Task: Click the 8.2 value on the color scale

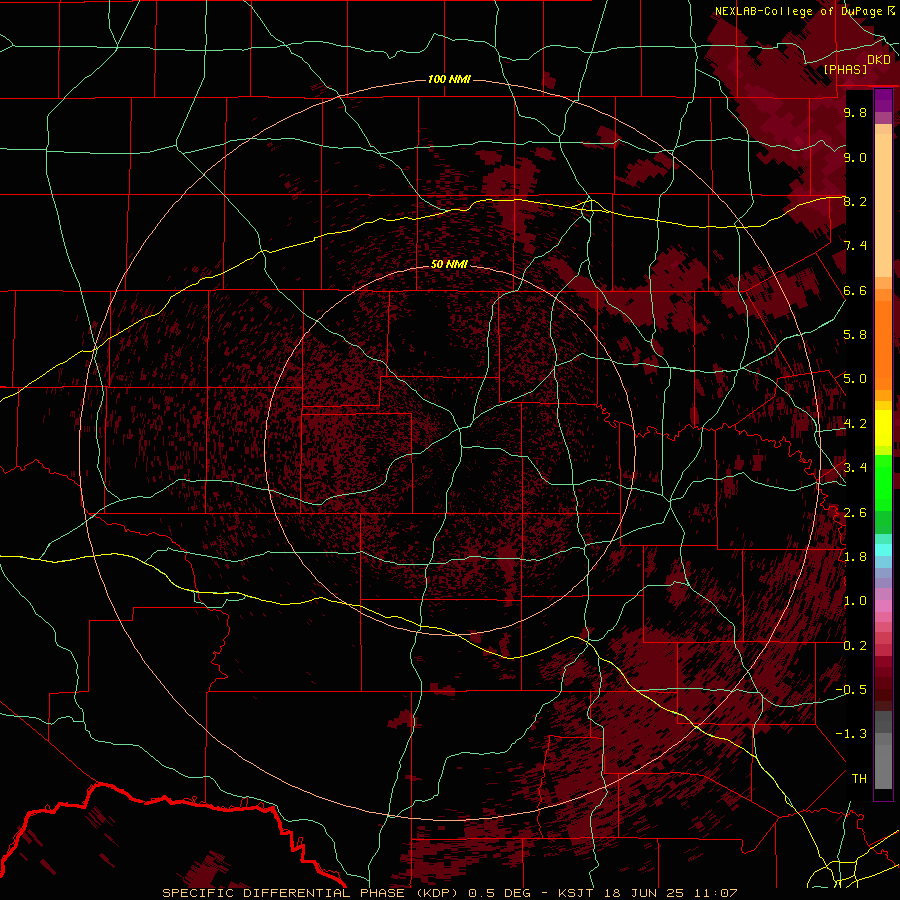Action: point(855,201)
